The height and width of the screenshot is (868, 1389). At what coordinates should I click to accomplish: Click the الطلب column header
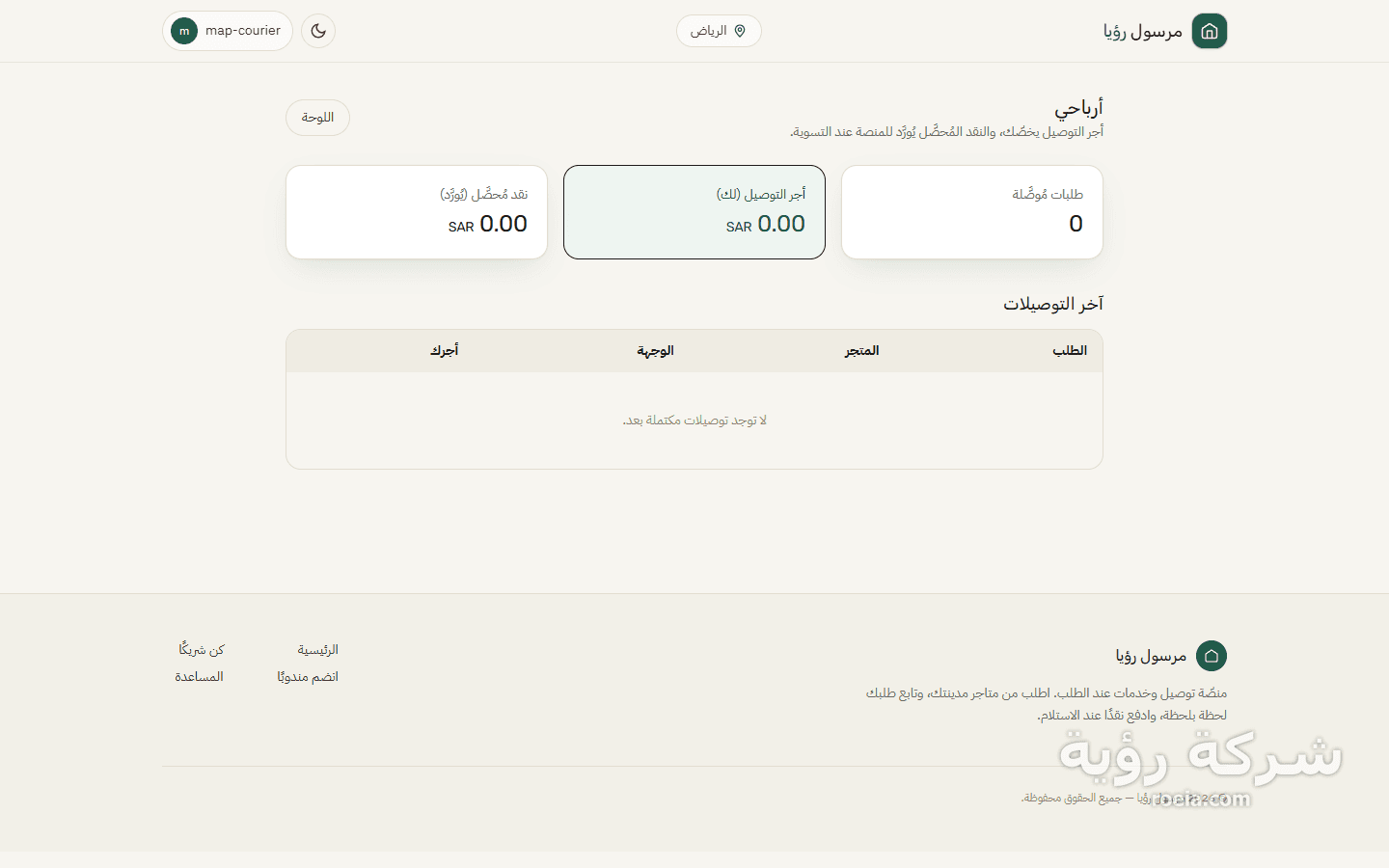pos(1070,351)
